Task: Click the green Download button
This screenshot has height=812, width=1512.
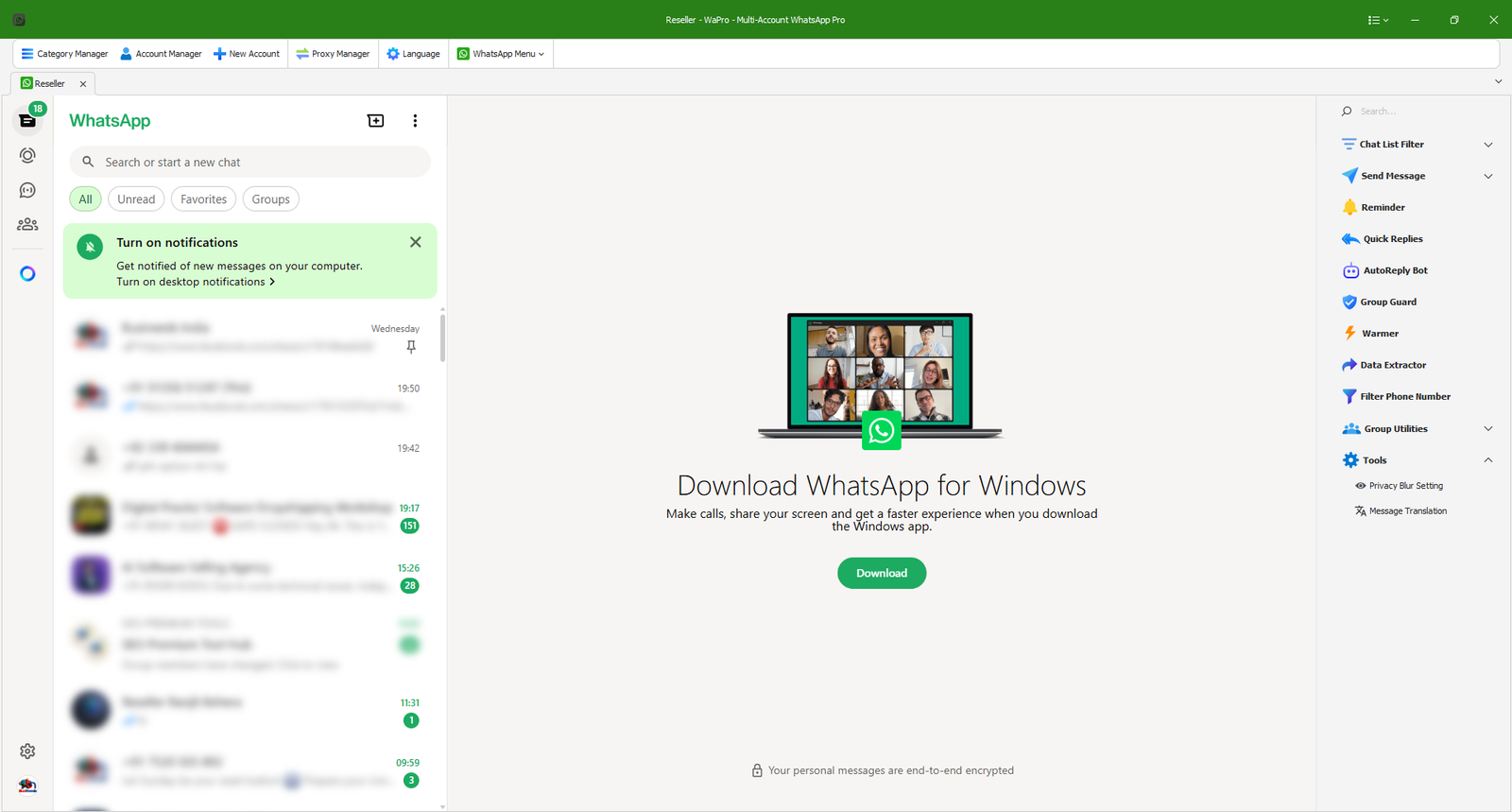Action: [x=881, y=573]
